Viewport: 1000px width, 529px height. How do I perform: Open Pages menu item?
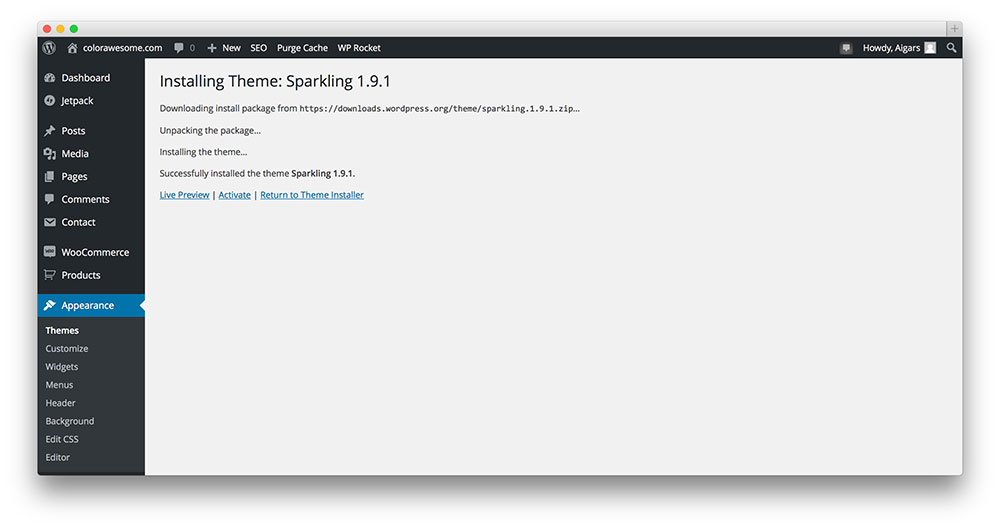(x=74, y=177)
